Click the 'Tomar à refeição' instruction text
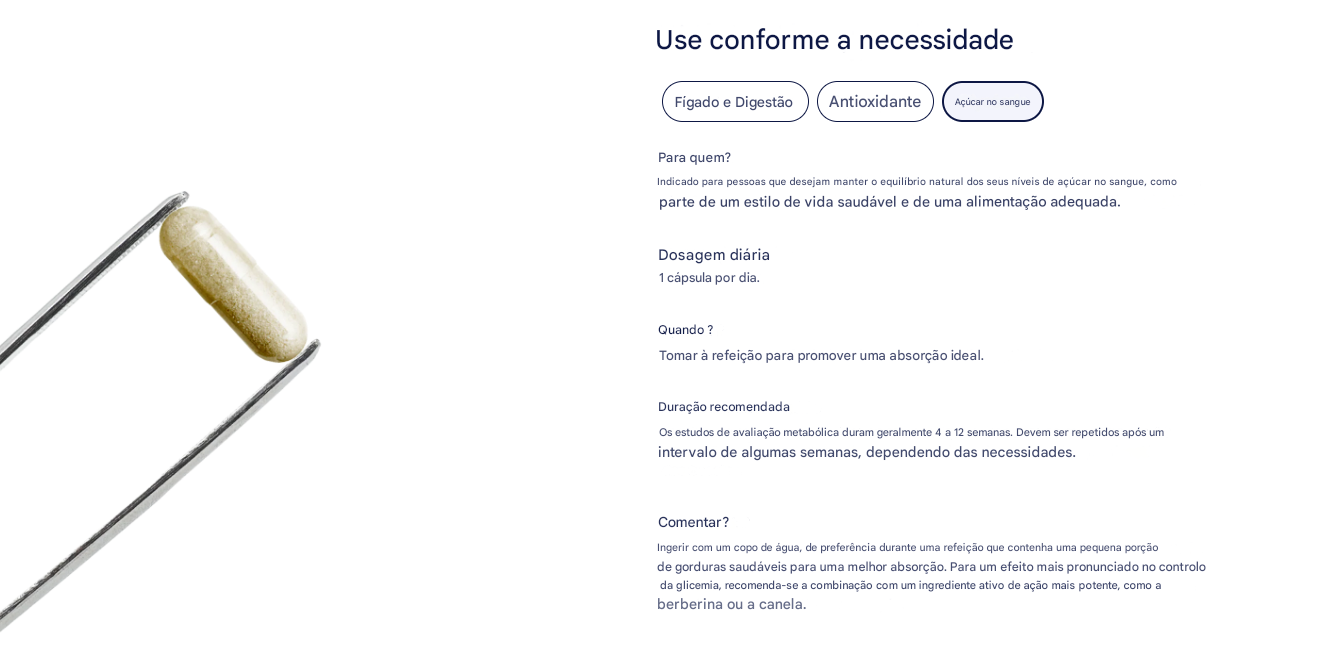The height and width of the screenshot is (647, 1333). 821,355
